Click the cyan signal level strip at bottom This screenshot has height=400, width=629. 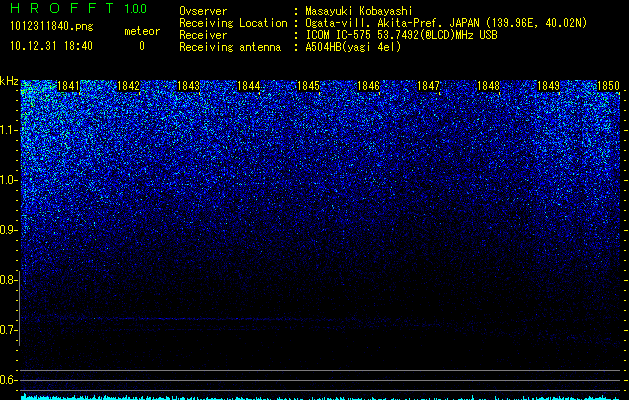click(x=320, y=397)
